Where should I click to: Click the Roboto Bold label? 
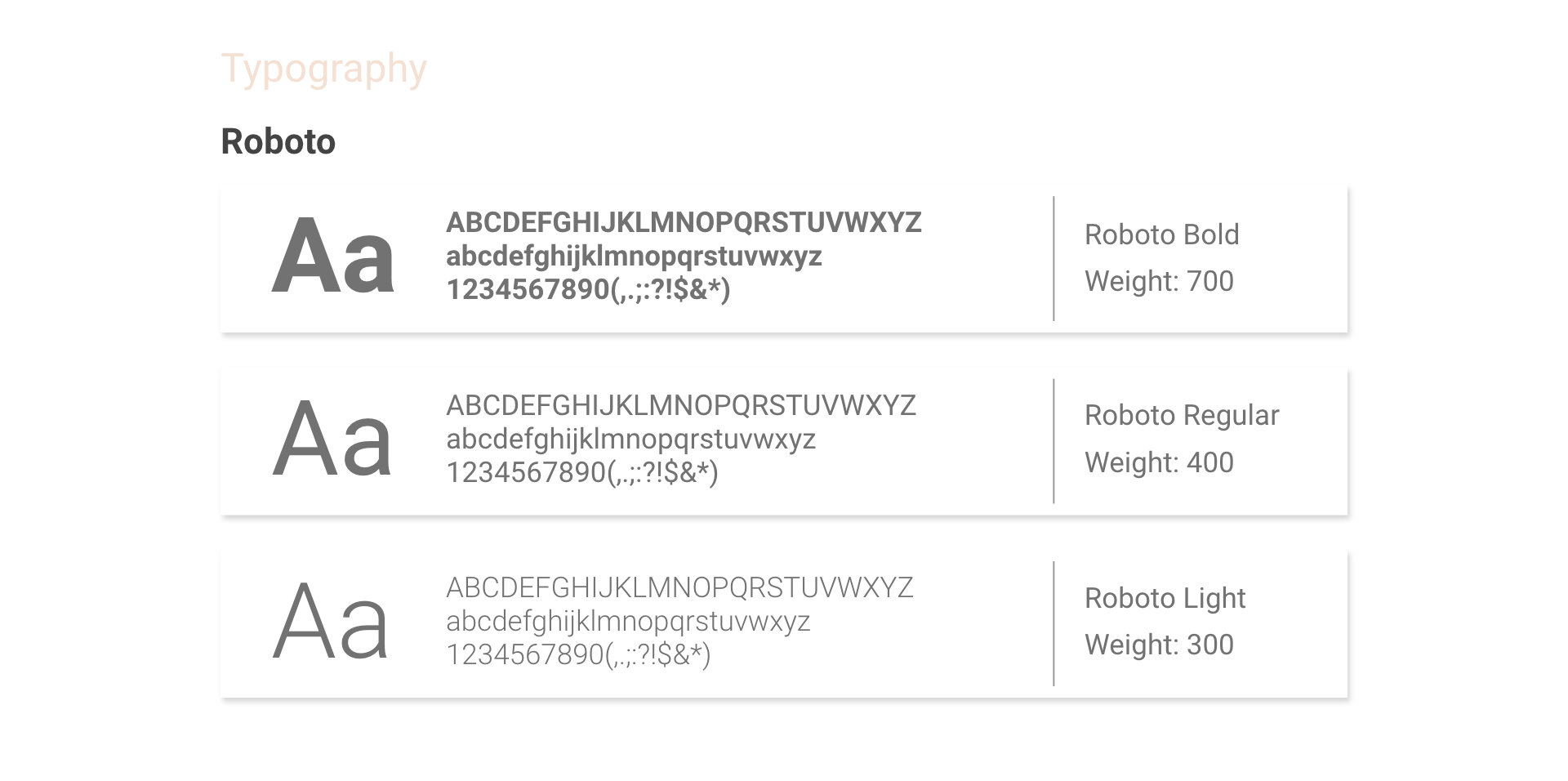click(x=1161, y=234)
